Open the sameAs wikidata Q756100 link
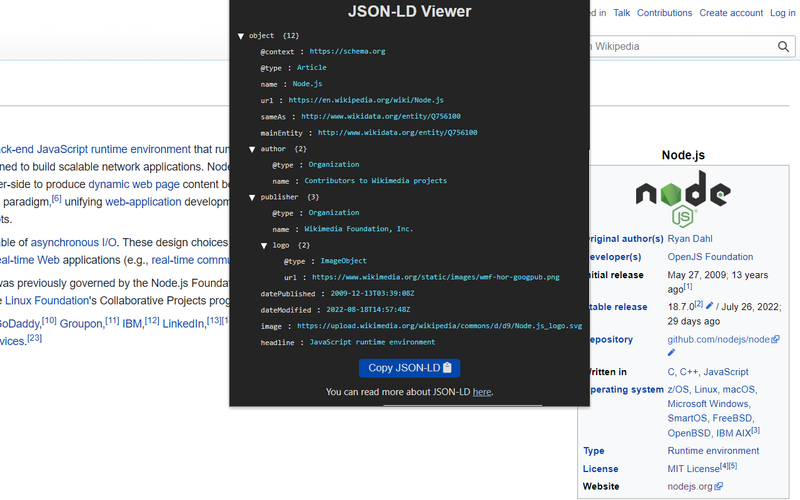Viewport: 800px width, 500px height. (x=381, y=116)
